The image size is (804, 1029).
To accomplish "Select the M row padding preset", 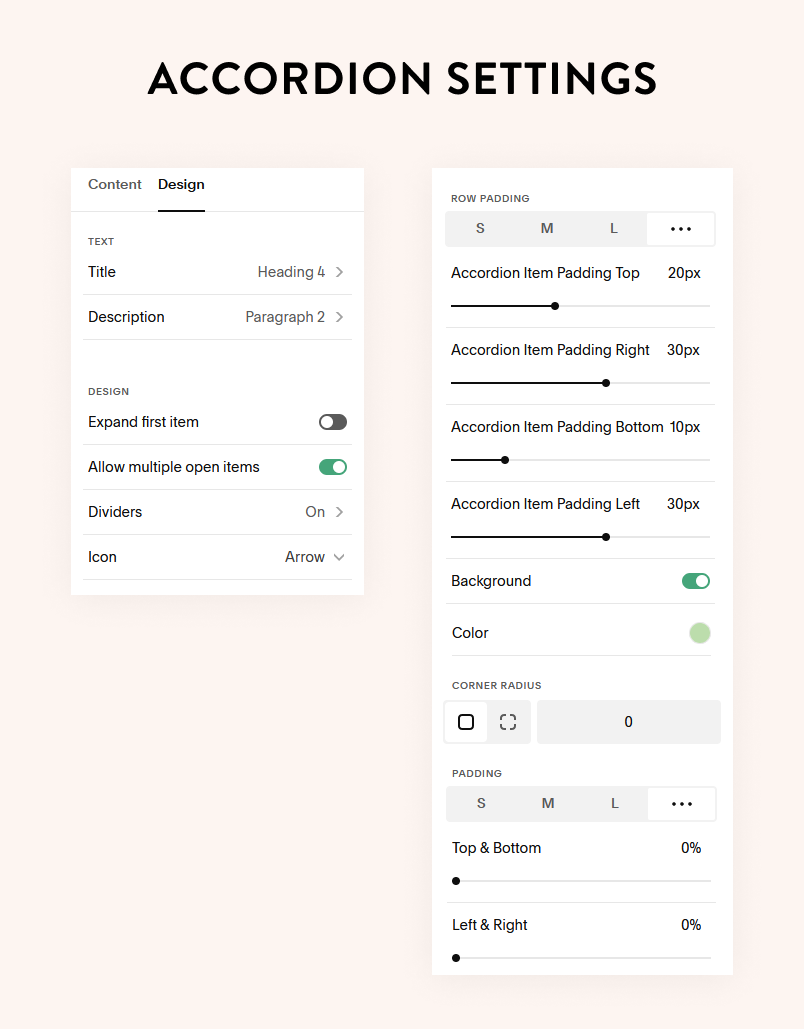I will [x=547, y=229].
